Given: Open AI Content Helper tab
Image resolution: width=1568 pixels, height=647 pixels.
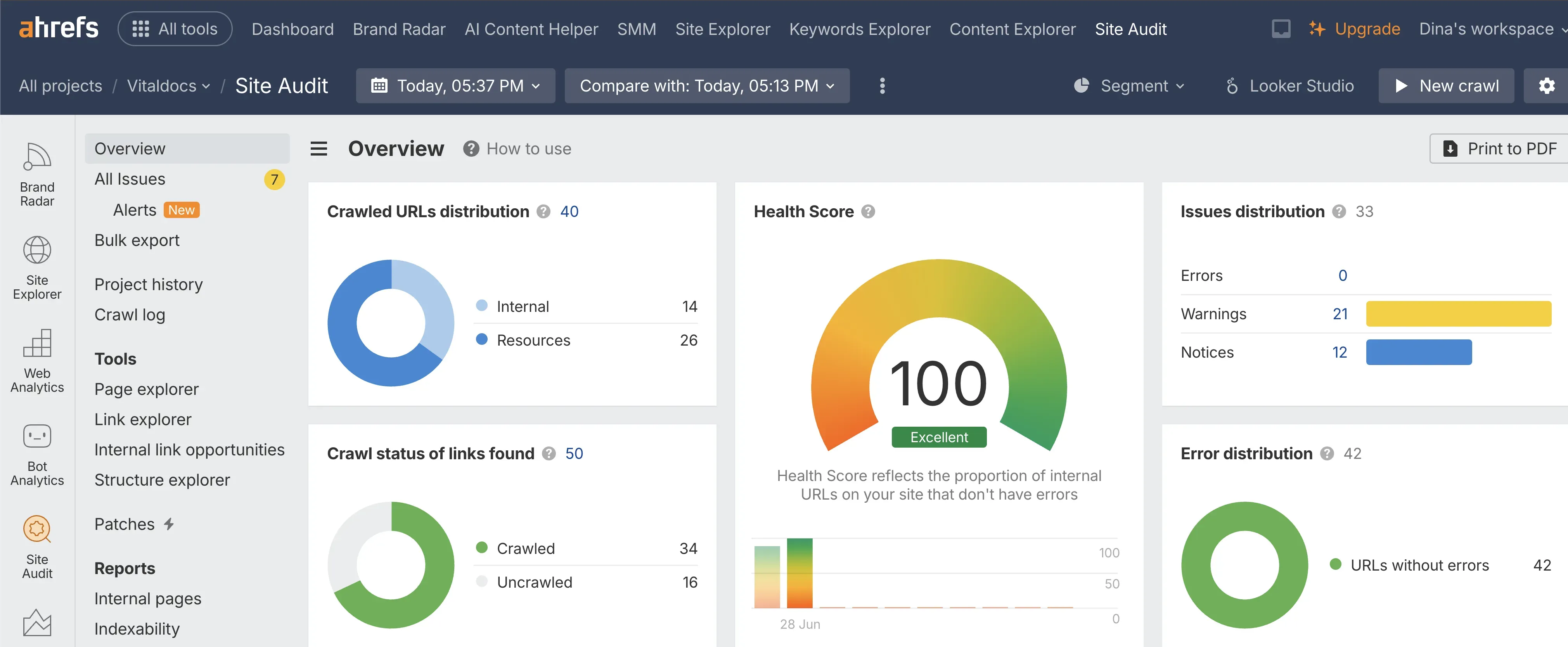Looking at the screenshot, I should (531, 29).
